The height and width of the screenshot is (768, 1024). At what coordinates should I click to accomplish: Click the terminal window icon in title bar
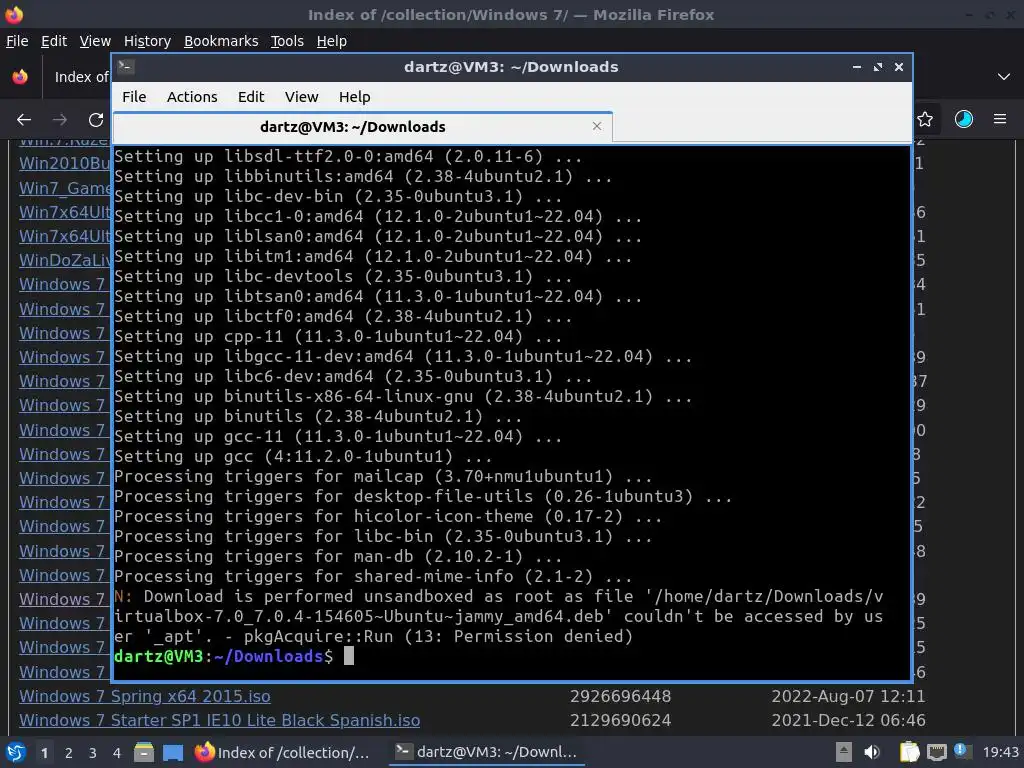point(126,67)
